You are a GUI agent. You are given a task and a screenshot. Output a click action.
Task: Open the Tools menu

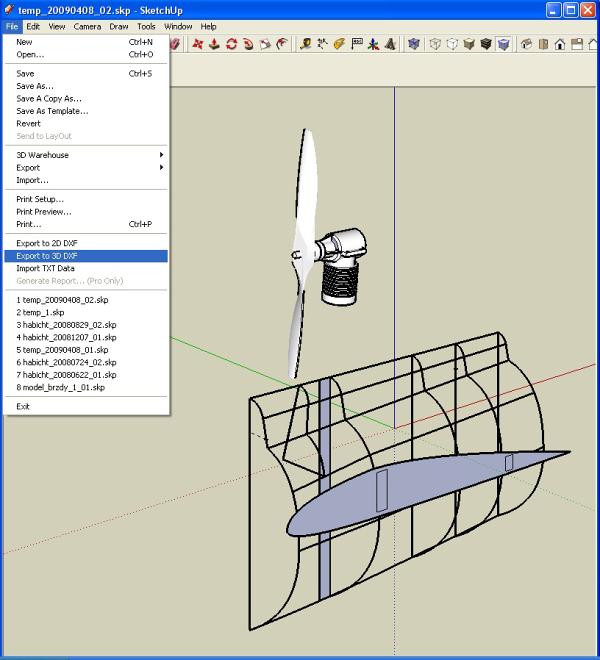point(146,27)
